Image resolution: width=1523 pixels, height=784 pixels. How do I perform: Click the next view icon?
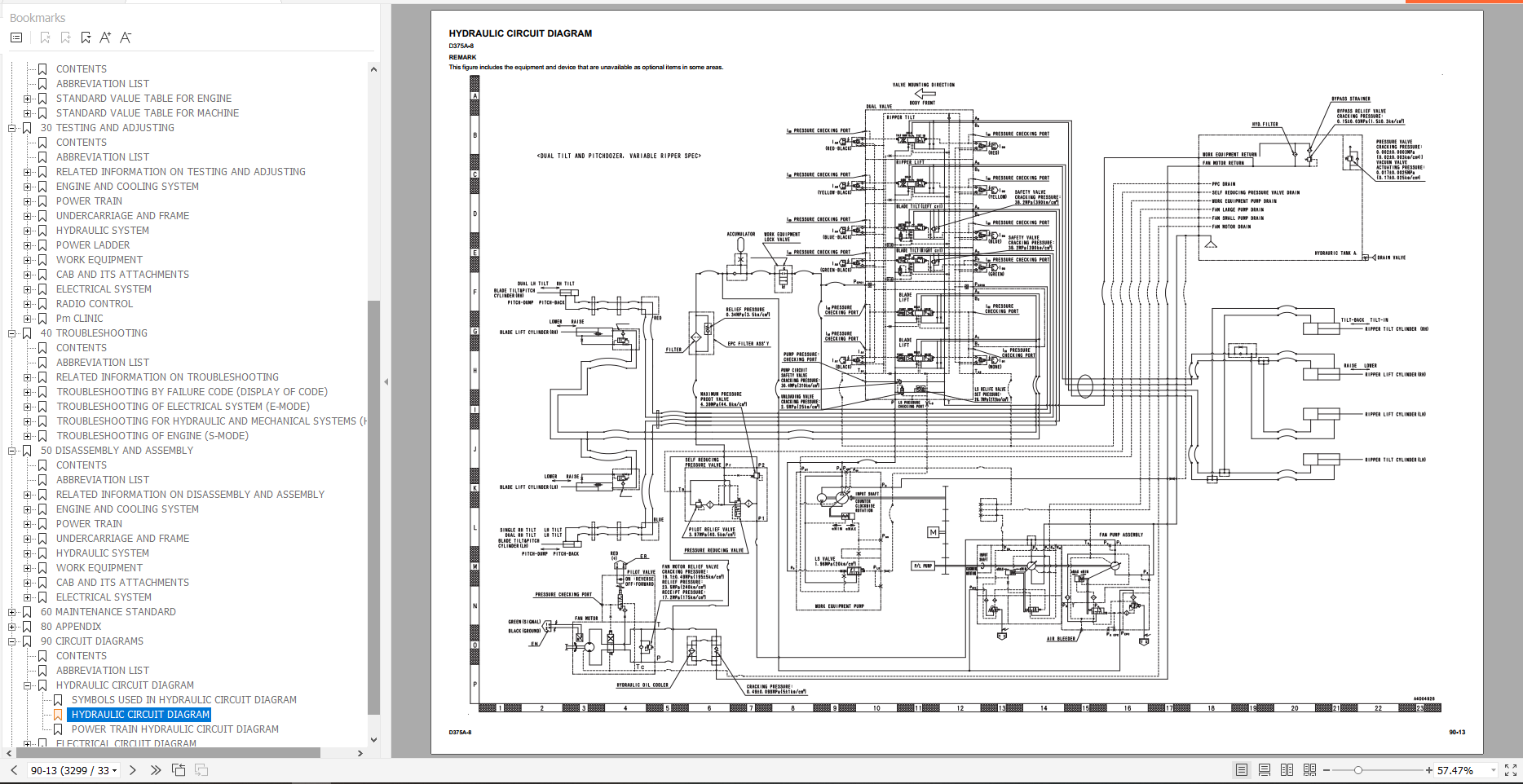click(x=201, y=770)
